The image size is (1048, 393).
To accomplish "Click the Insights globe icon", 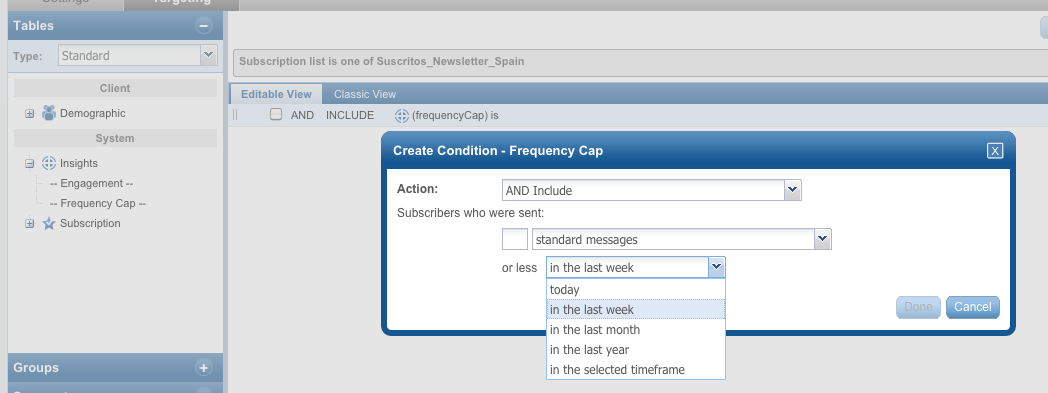I will point(49,163).
